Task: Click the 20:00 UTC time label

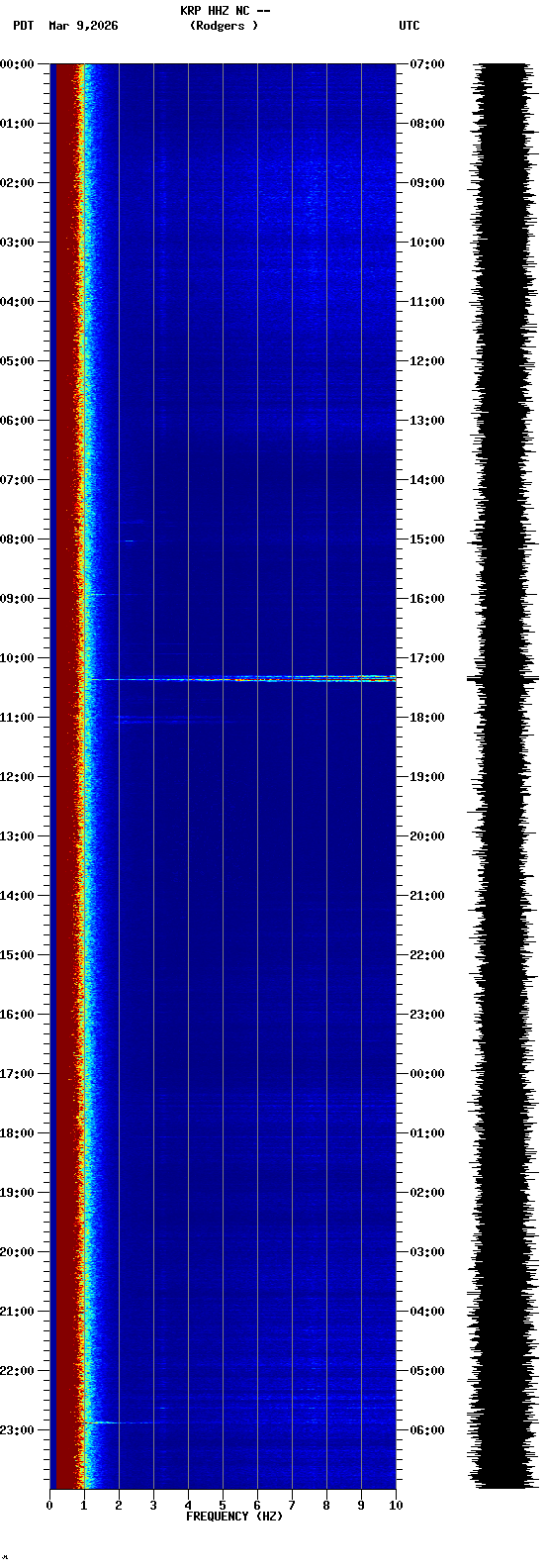Action: pyautogui.click(x=427, y=836)
